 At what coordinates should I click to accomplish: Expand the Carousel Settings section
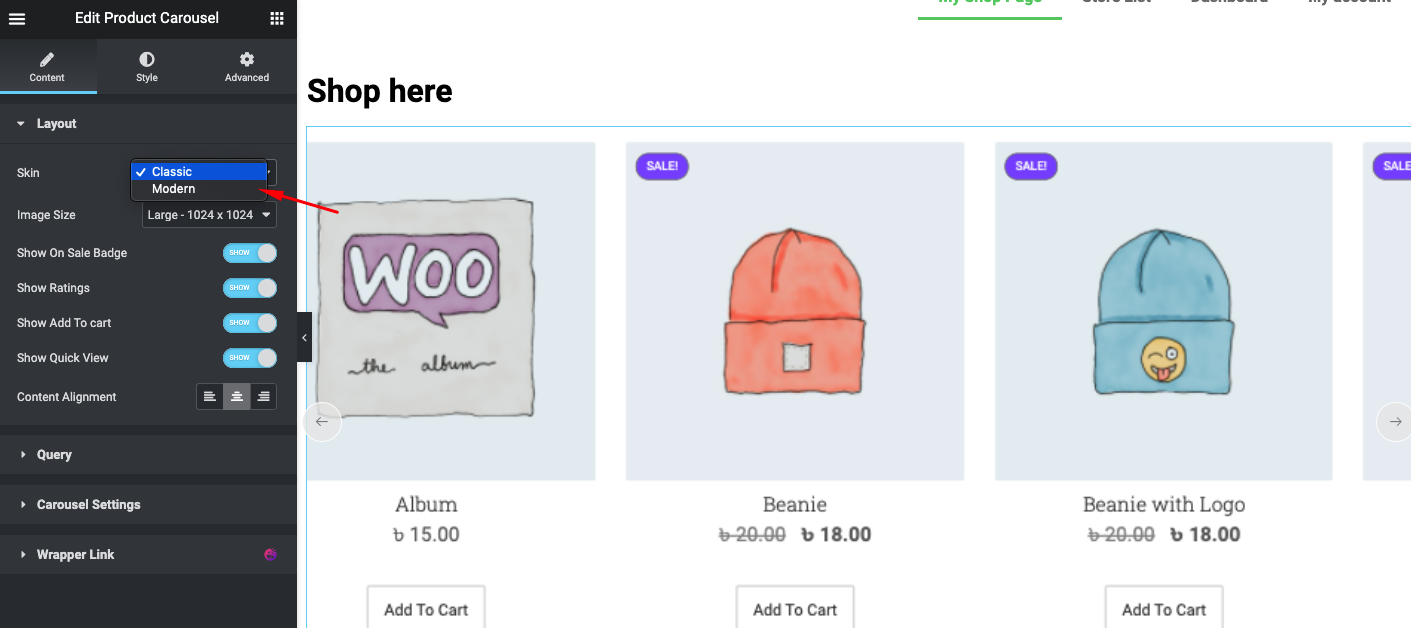click(x=88, y=505)
